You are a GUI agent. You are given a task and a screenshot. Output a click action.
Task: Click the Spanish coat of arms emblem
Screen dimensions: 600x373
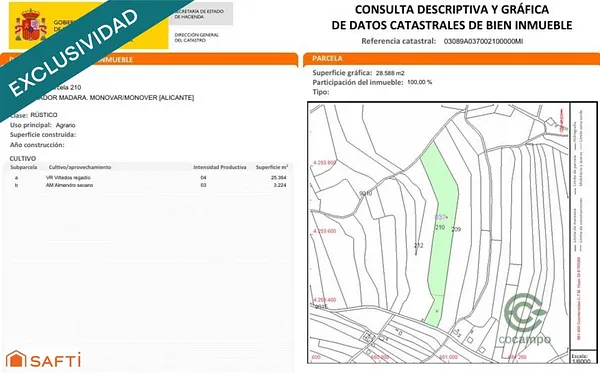30,25
